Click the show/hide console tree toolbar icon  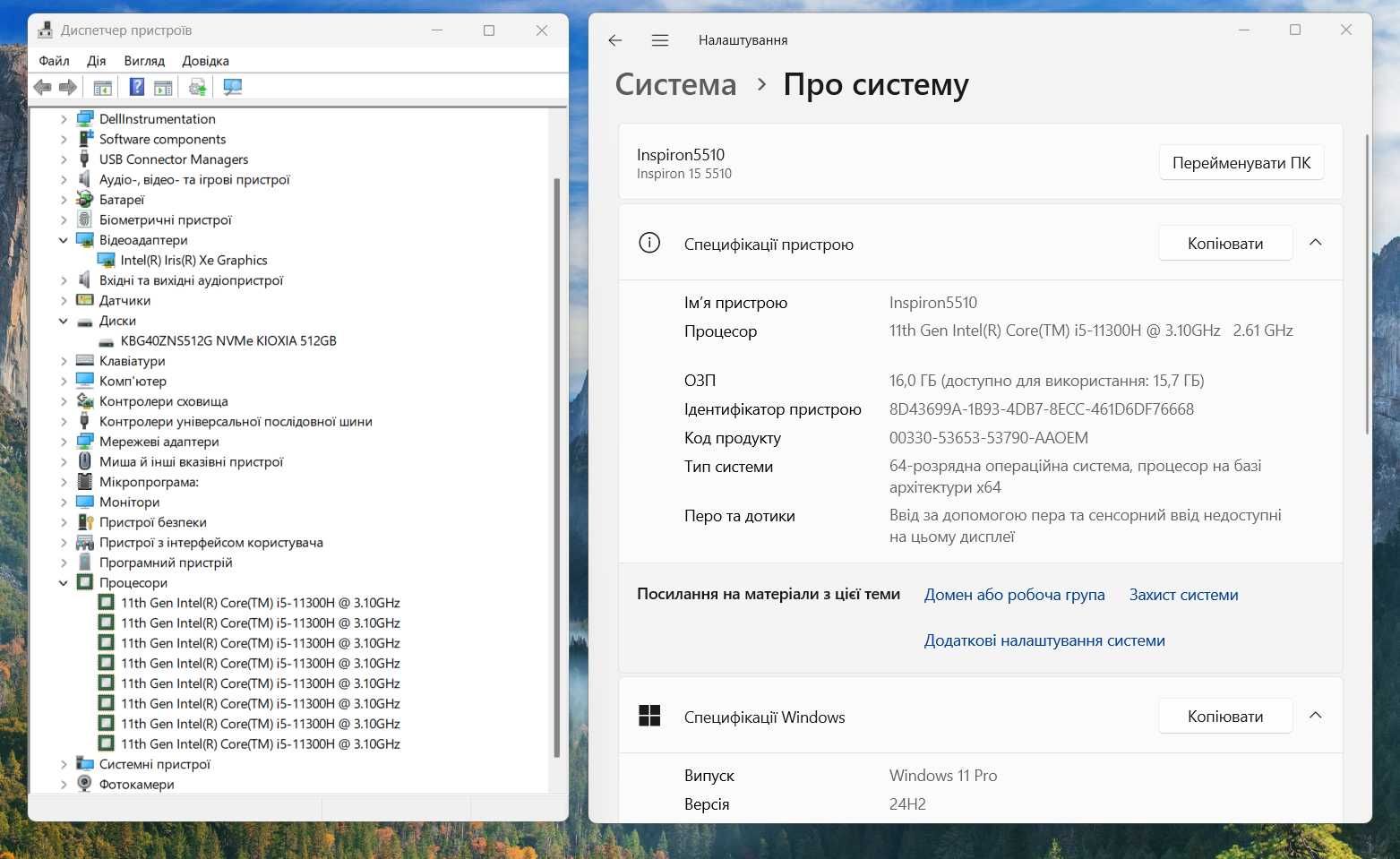point(102,87)
